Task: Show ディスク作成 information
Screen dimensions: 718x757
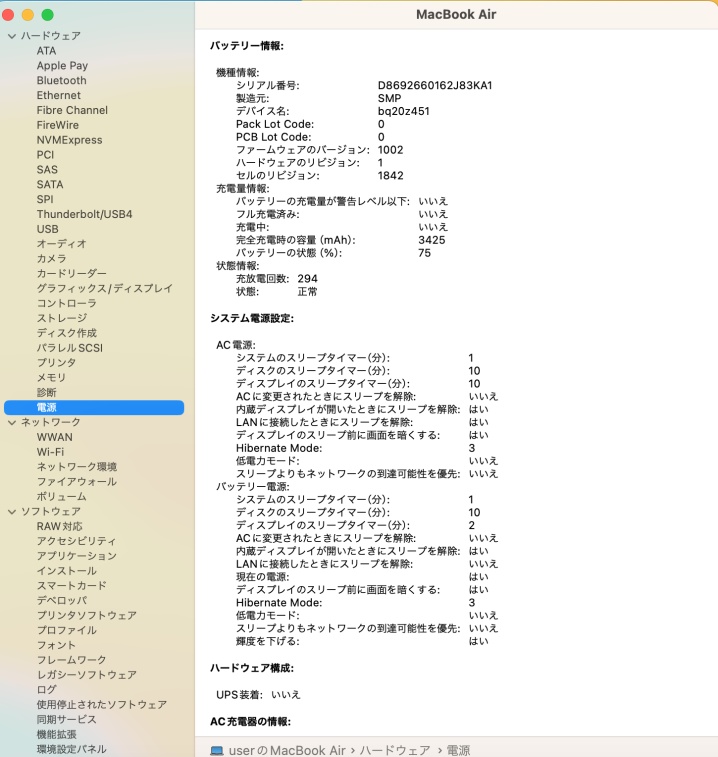Action: tap(67, 333)
